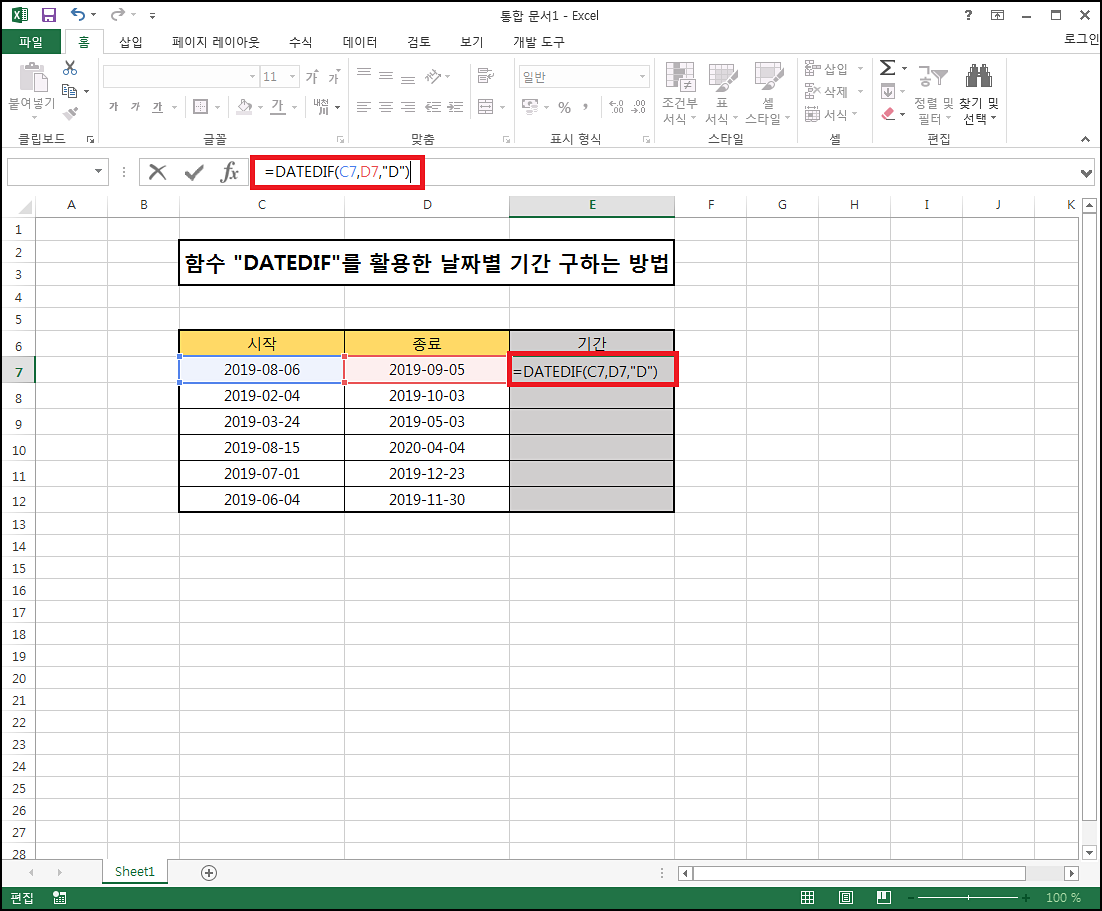Viewport: 1102px width, 911px height.
Task: Toggle align right button
Action: (408, 107)
